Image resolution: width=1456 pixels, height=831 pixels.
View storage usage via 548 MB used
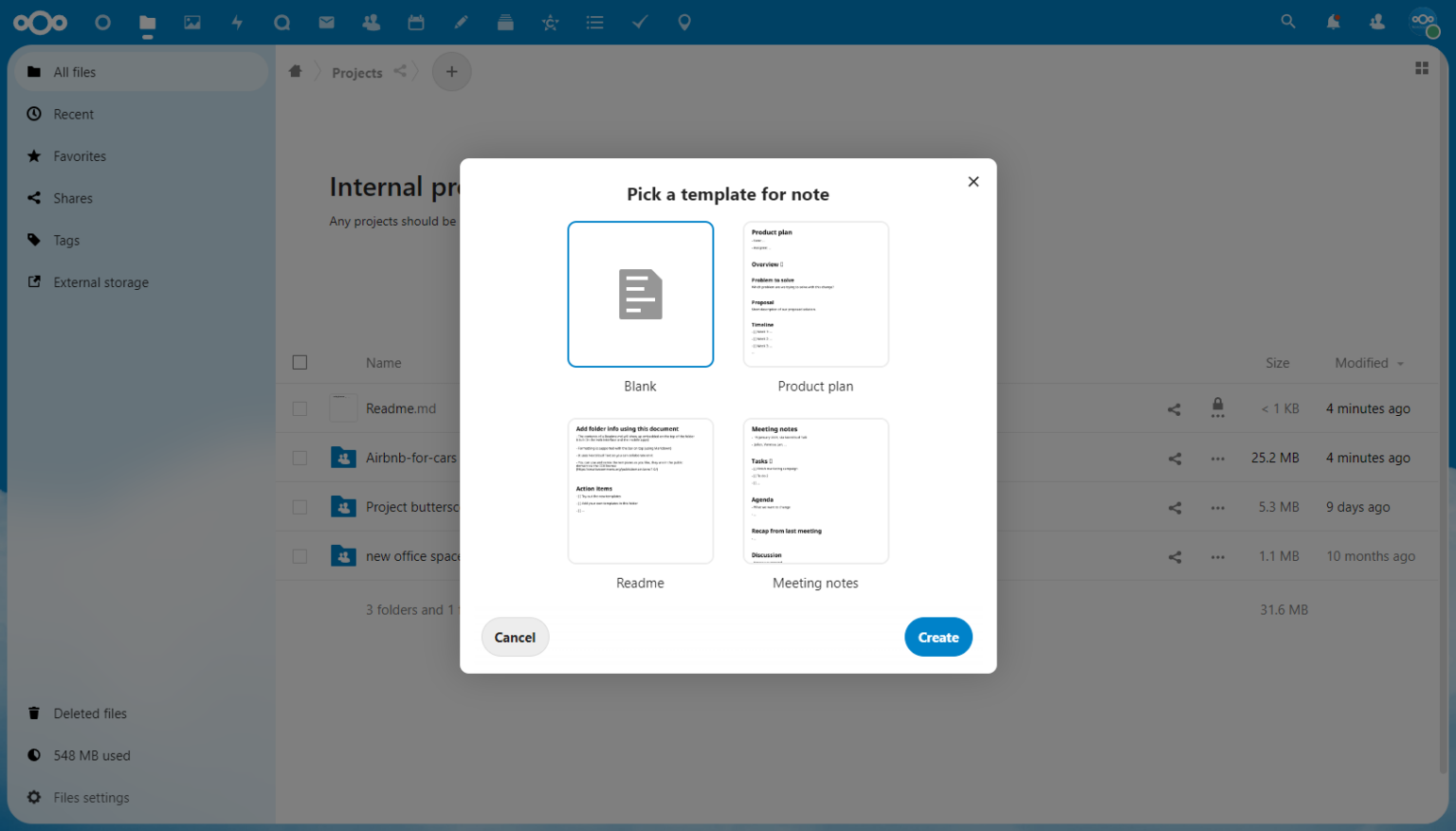pyautogui.click(x=90, y=755)
